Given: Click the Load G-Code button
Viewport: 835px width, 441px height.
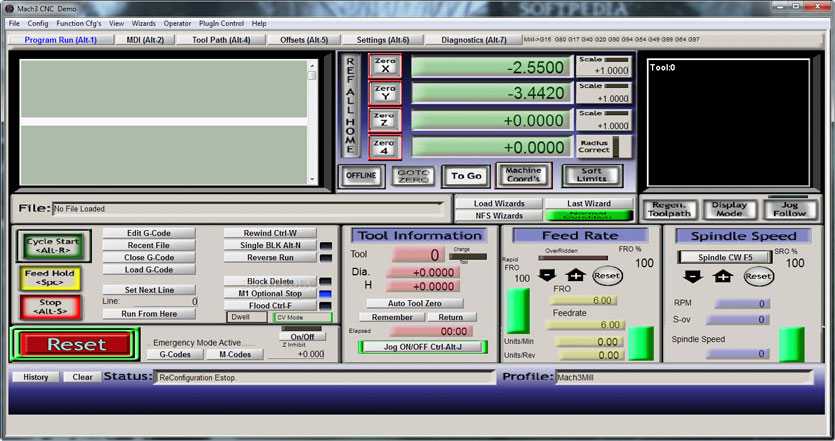Looking at the screenshot, I should (x=148, y=269).
